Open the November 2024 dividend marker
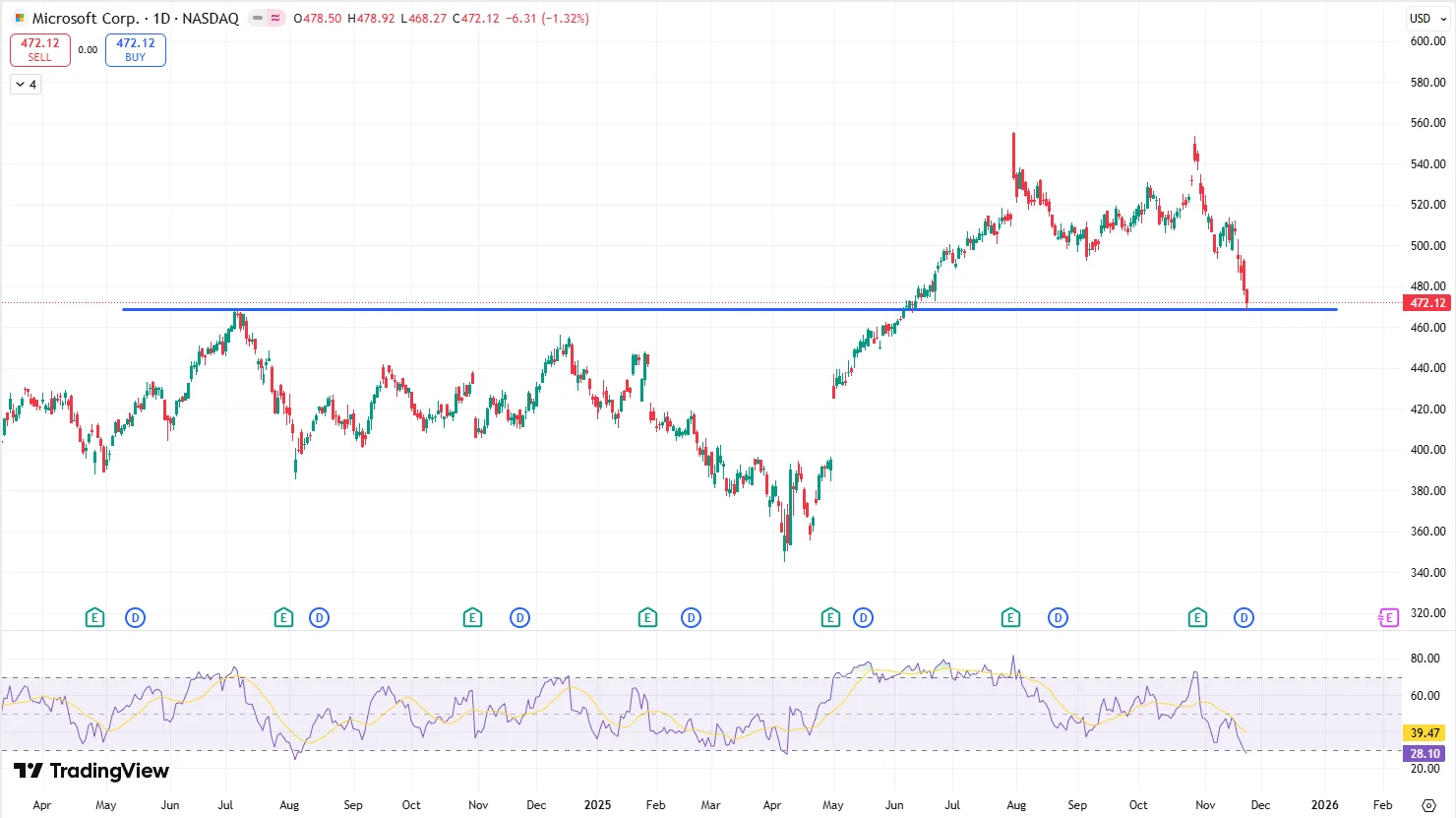The image size is (1456, 818). [x=519, y=618]
